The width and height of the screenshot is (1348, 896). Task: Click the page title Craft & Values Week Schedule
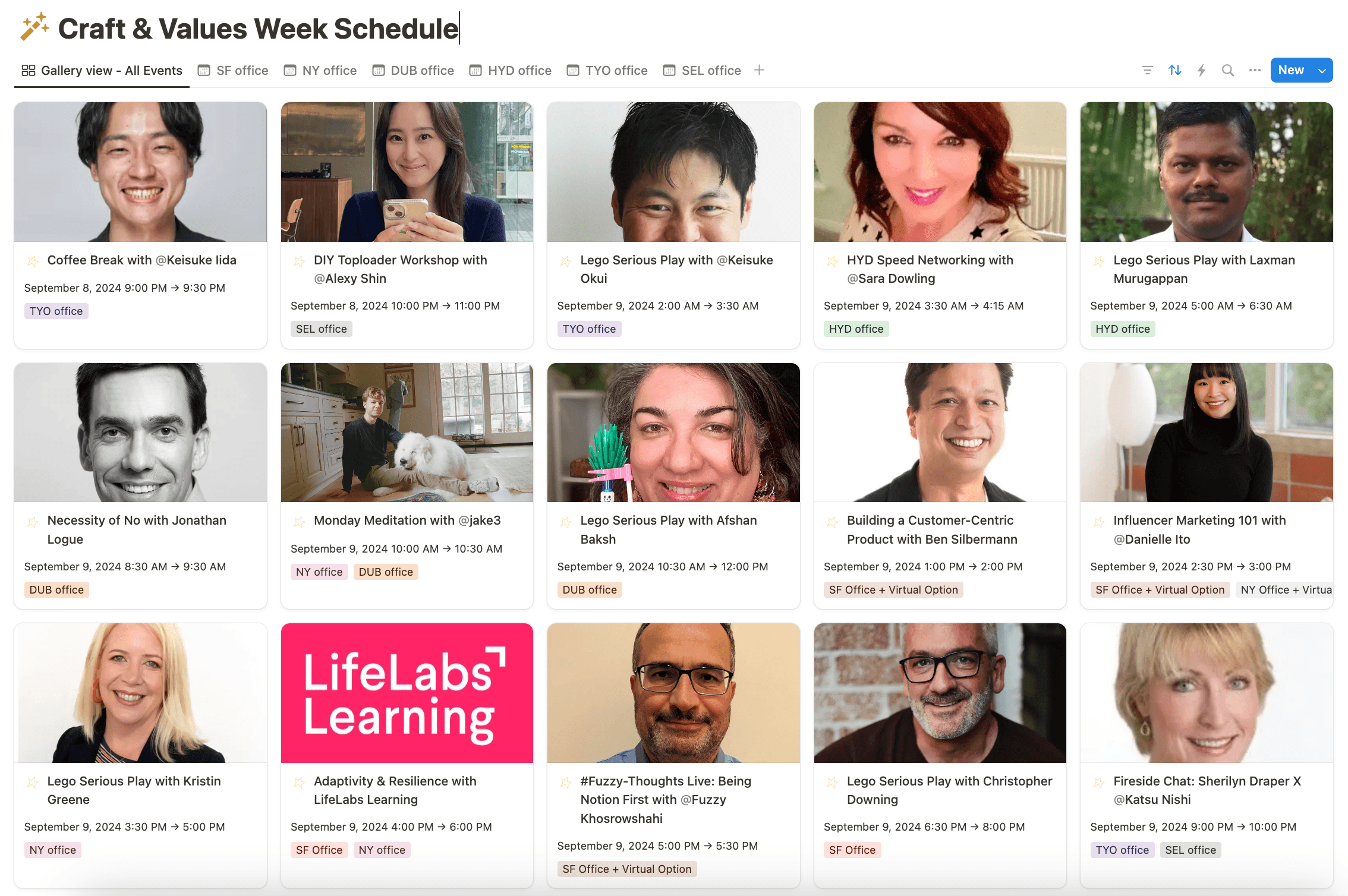coord(258,29)
